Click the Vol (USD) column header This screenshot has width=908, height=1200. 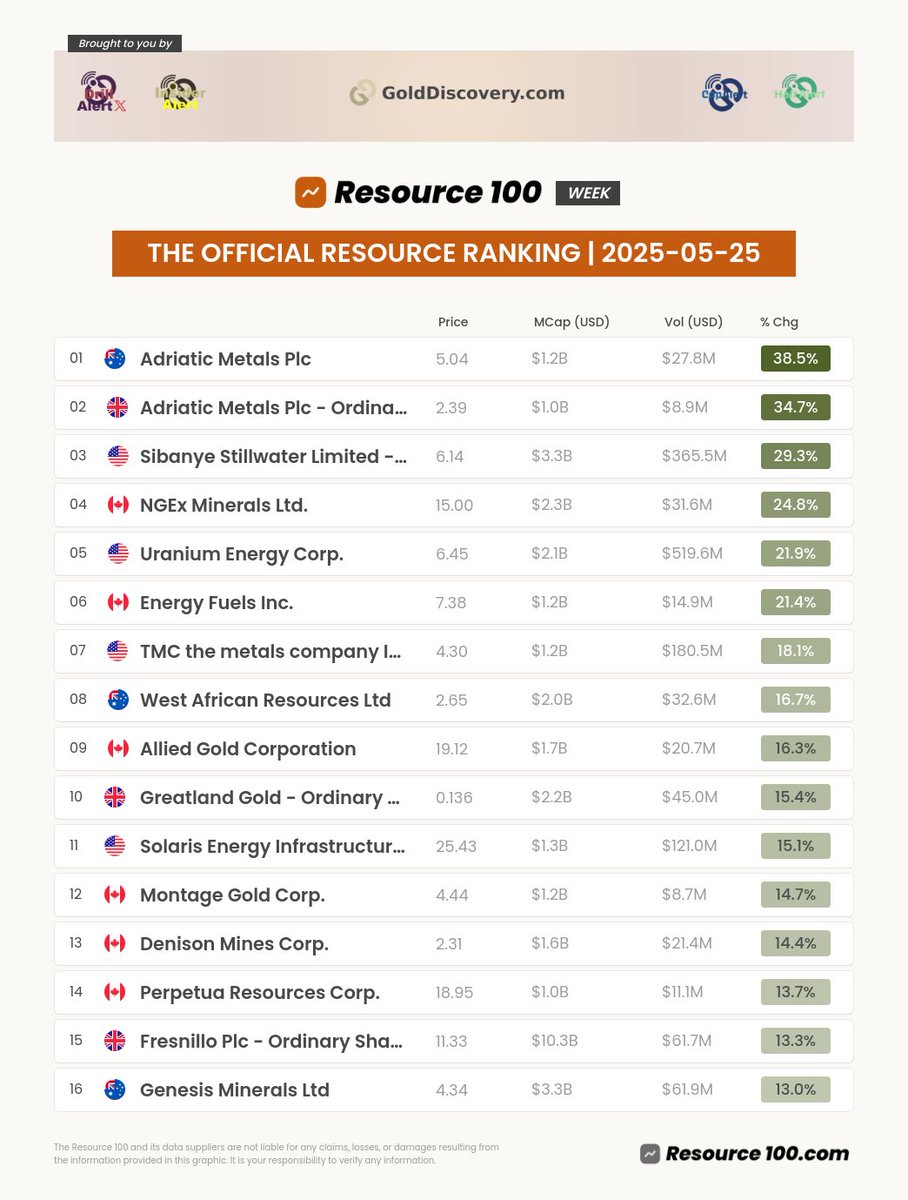coord(693,322)
